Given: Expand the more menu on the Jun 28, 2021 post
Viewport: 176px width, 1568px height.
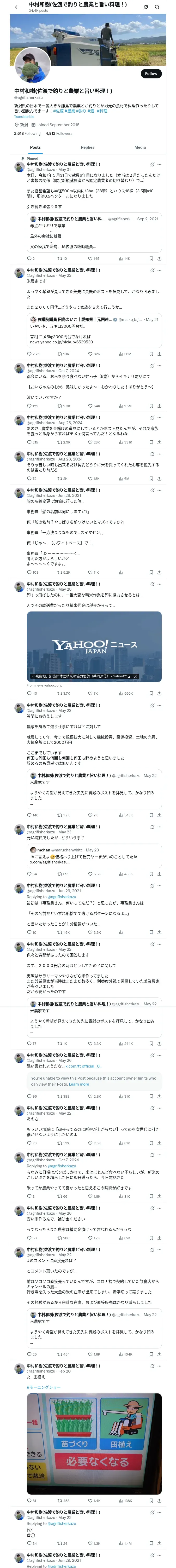Looking at the screenshot, I should pos(160,490).
